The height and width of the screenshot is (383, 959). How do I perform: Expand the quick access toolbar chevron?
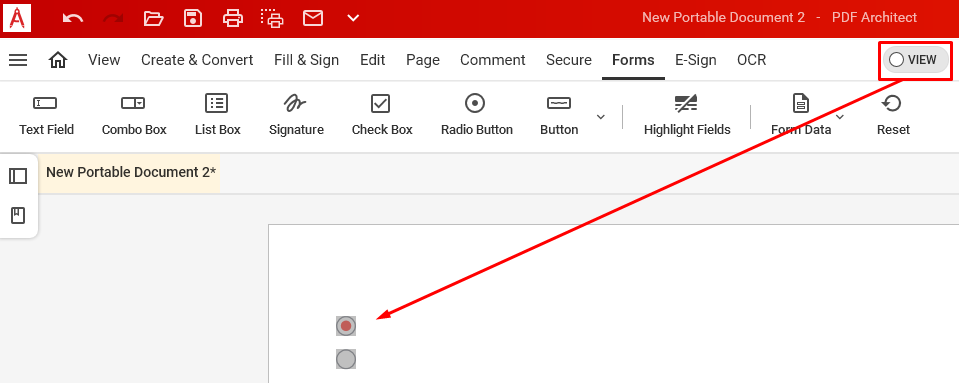point(353,18)
